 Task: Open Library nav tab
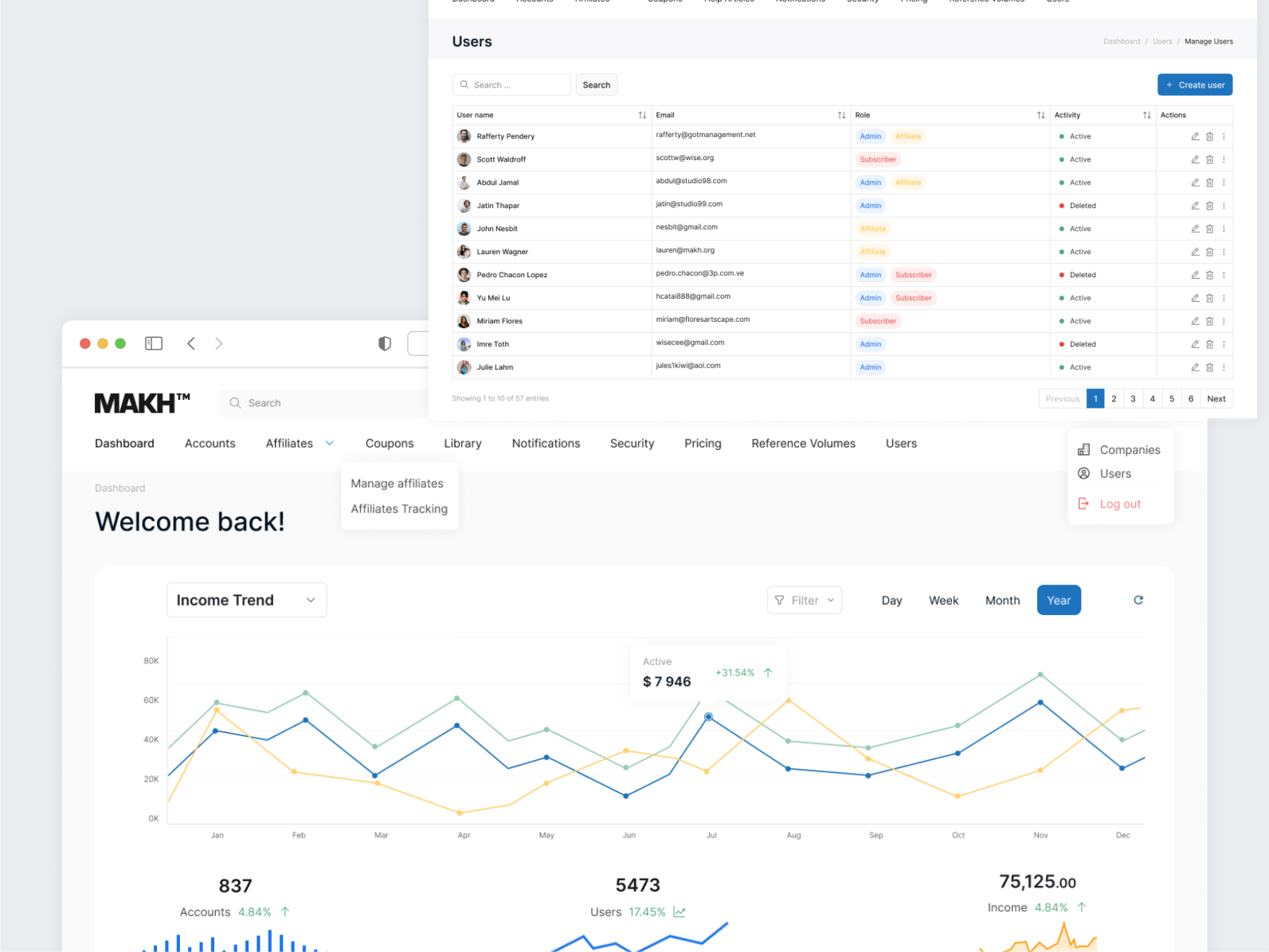point(463,443)
